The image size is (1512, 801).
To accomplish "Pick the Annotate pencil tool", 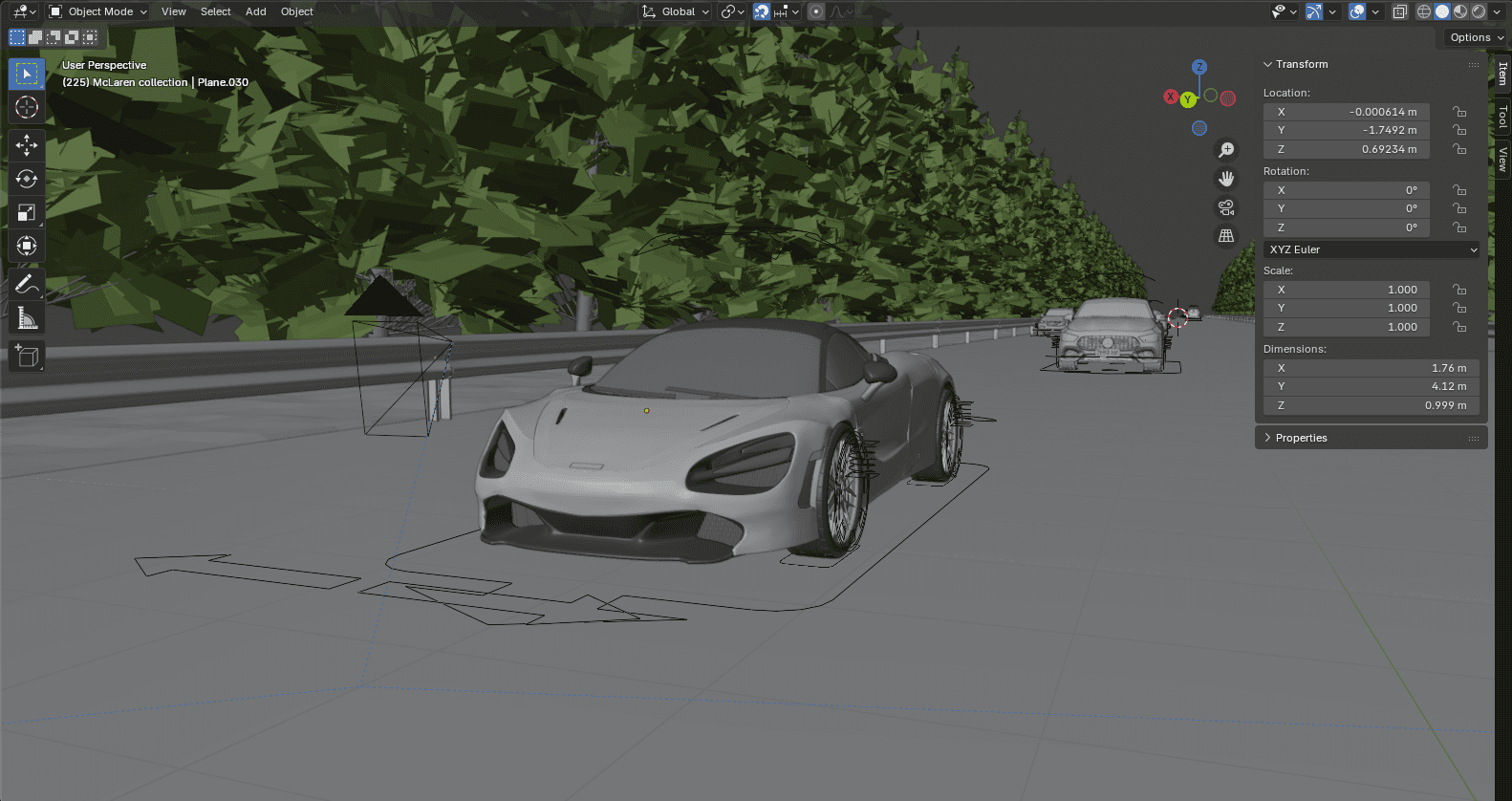I will [x=27, y=284].
